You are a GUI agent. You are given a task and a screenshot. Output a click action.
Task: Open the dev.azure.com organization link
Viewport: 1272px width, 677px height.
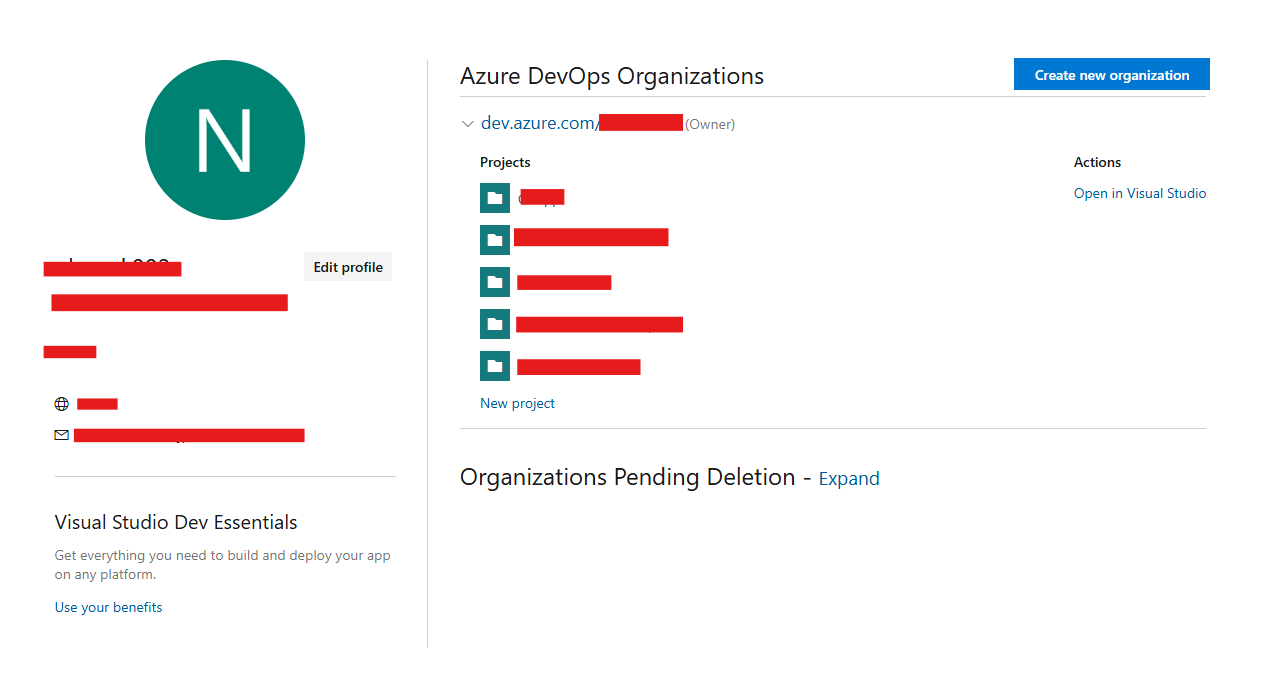[x=582, y=123]
